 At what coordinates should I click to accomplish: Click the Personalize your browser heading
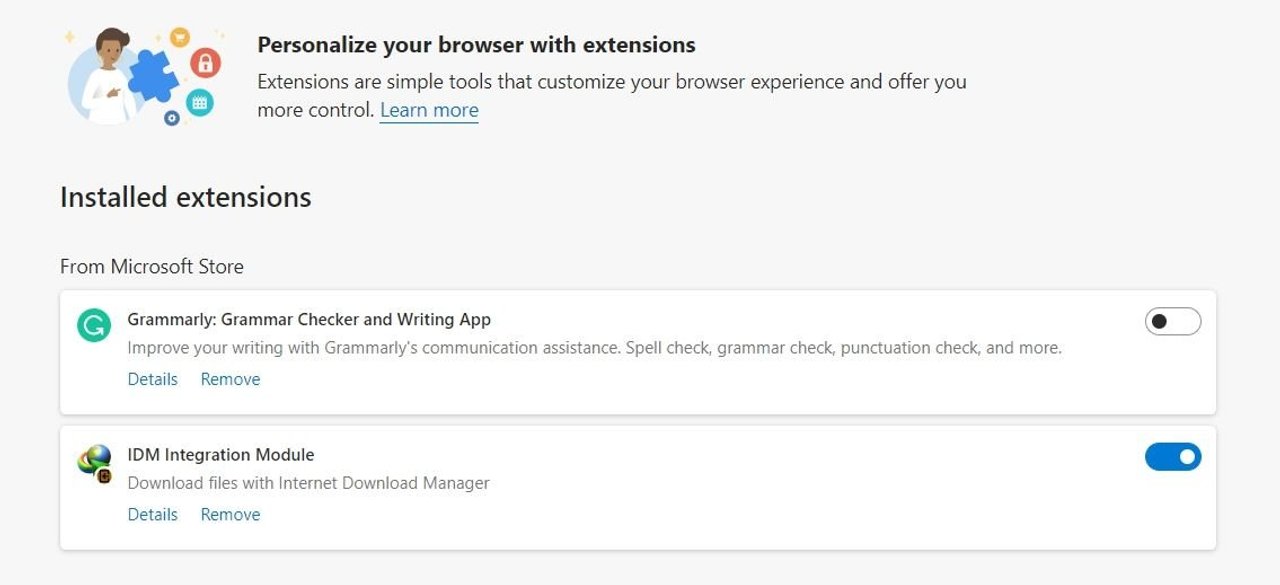[x=476, y=45]
